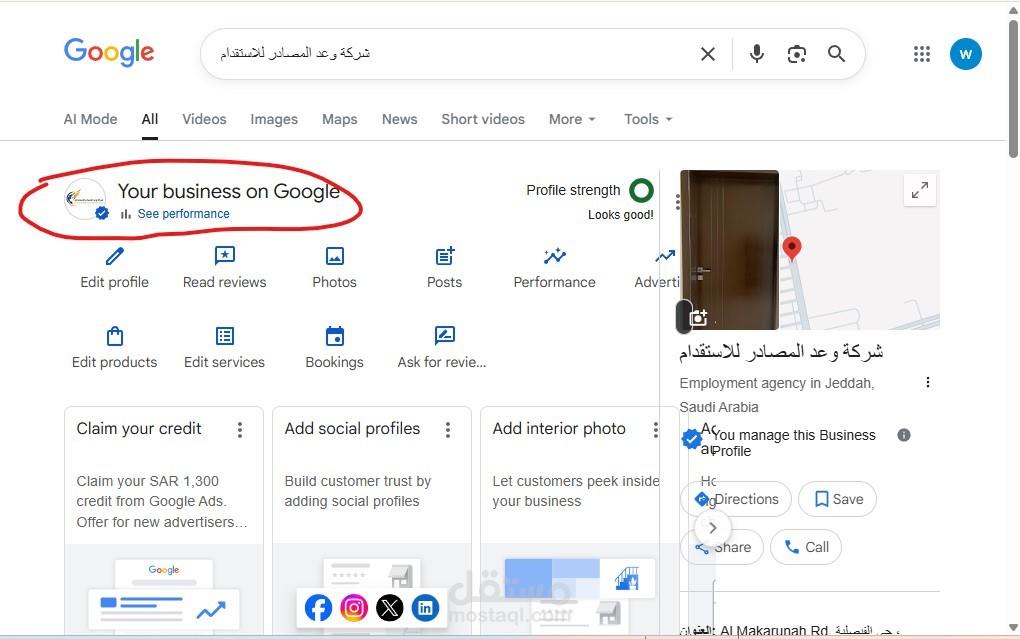Click inside the Google search field

(449, 54)
